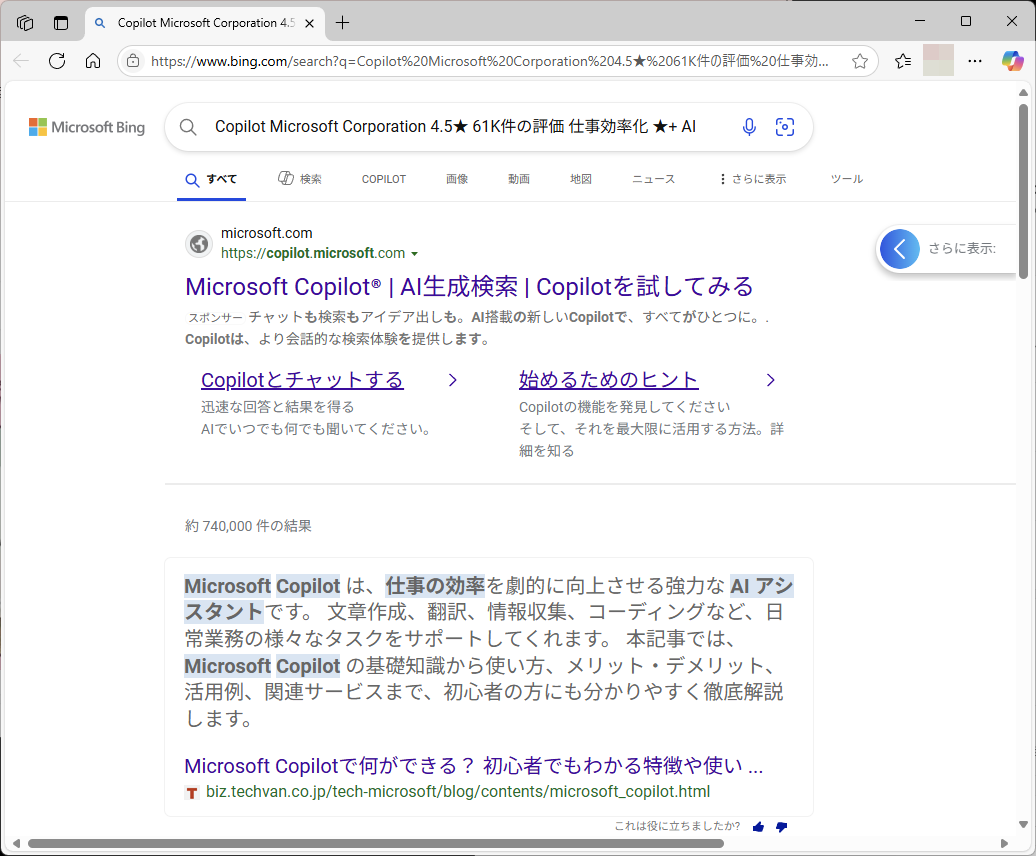Toggle the favorite star for this page
This screenshot has width=1036, height=856.
[x=860, y=60]
